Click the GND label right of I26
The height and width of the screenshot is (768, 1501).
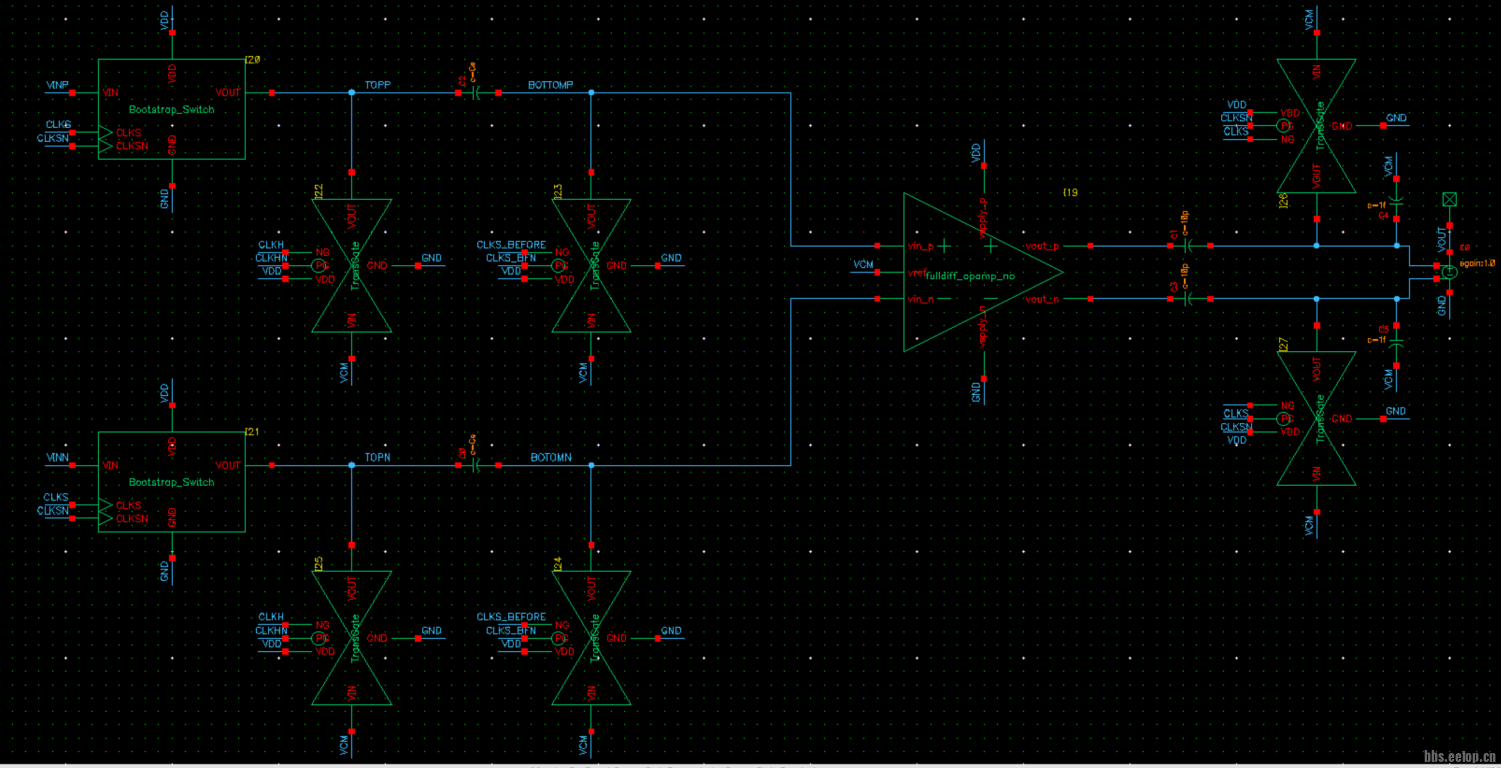[x=1396, y=118]
